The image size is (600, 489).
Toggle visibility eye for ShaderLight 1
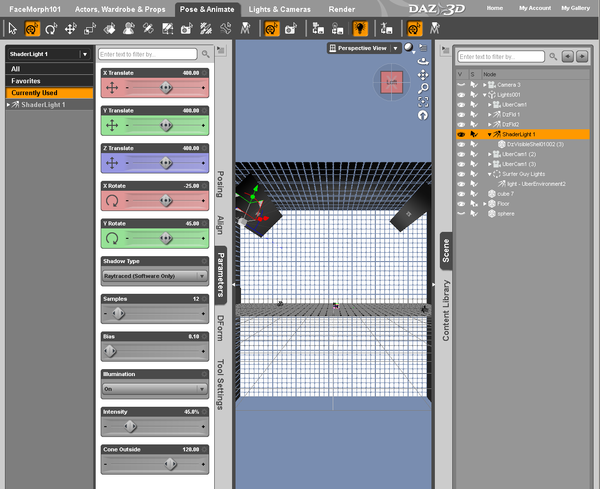pos(461,134)
